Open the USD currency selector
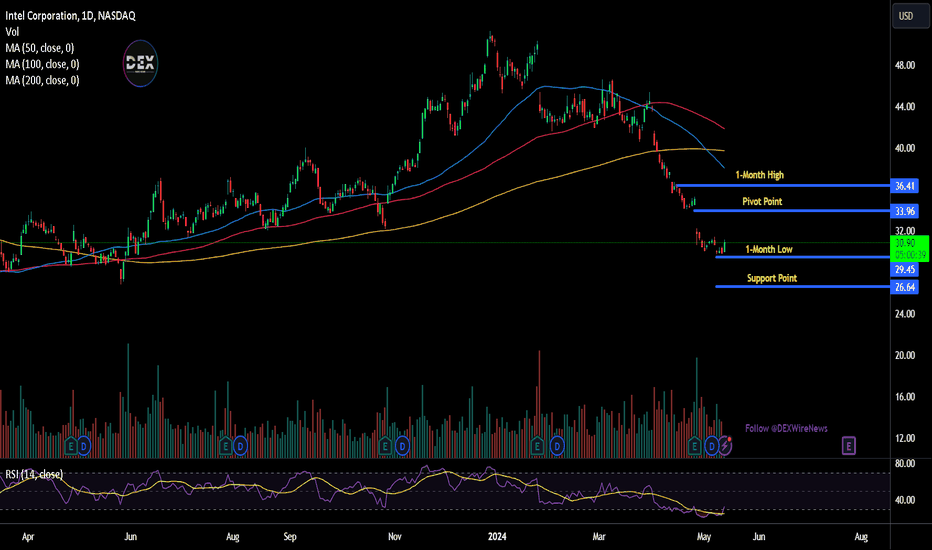 tap(910, 16)
